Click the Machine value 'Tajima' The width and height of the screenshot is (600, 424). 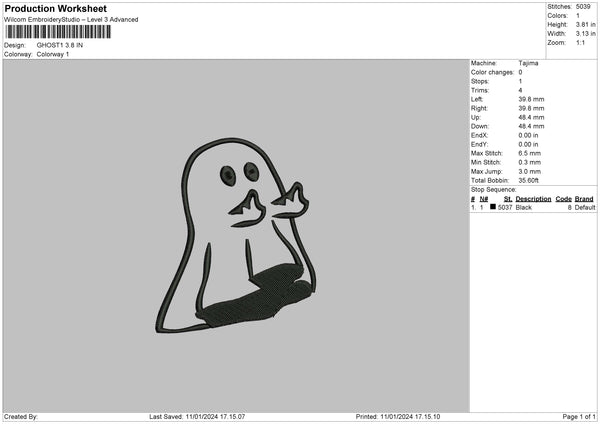coord(528,63)
